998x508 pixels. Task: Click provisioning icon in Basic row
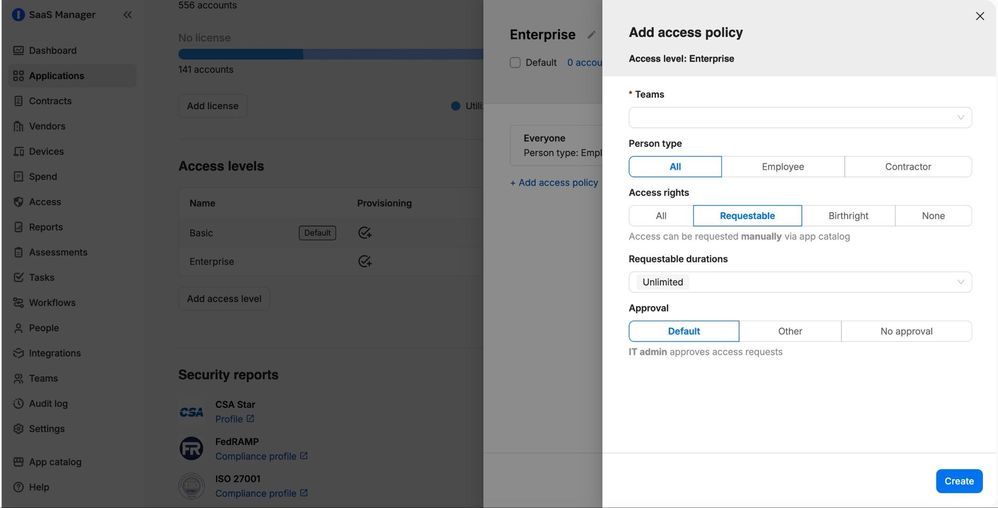pos(365,233)
